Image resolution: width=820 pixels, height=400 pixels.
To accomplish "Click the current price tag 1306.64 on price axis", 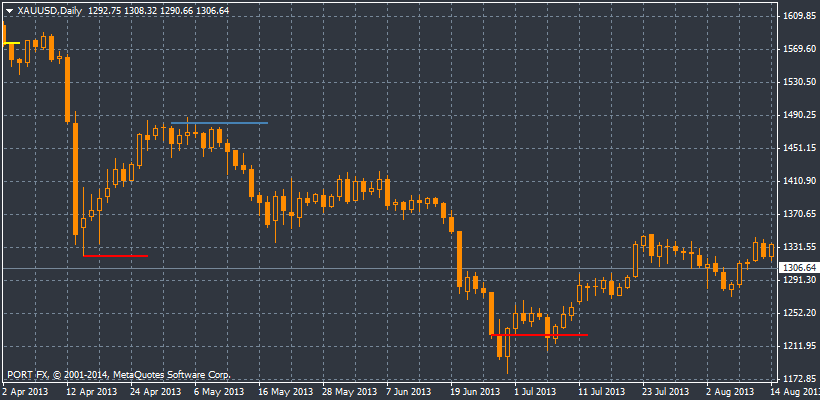I will 799,268.
